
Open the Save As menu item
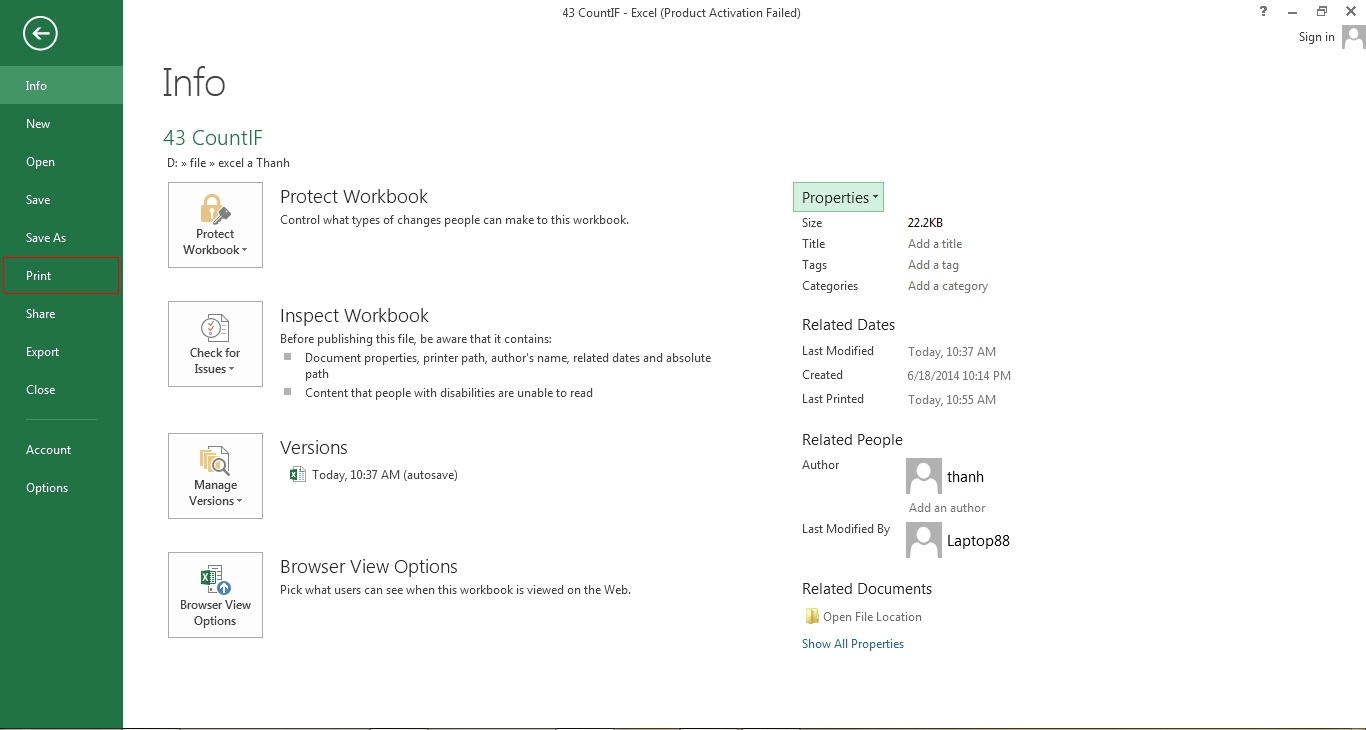(x=46, y=238)
